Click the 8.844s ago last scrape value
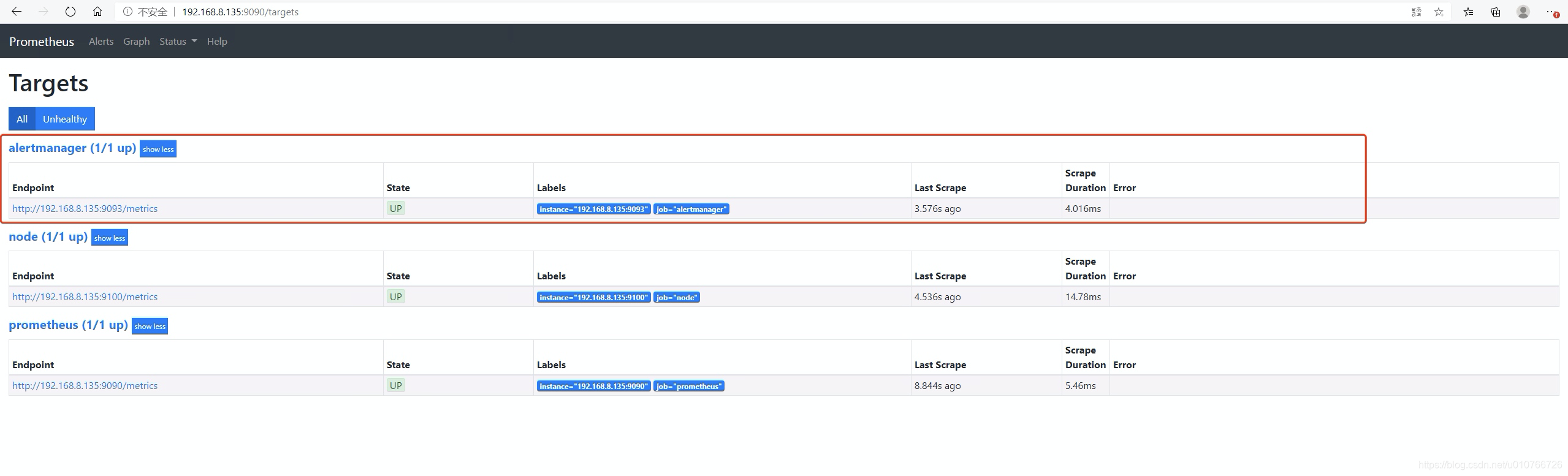 coord(937,385)
